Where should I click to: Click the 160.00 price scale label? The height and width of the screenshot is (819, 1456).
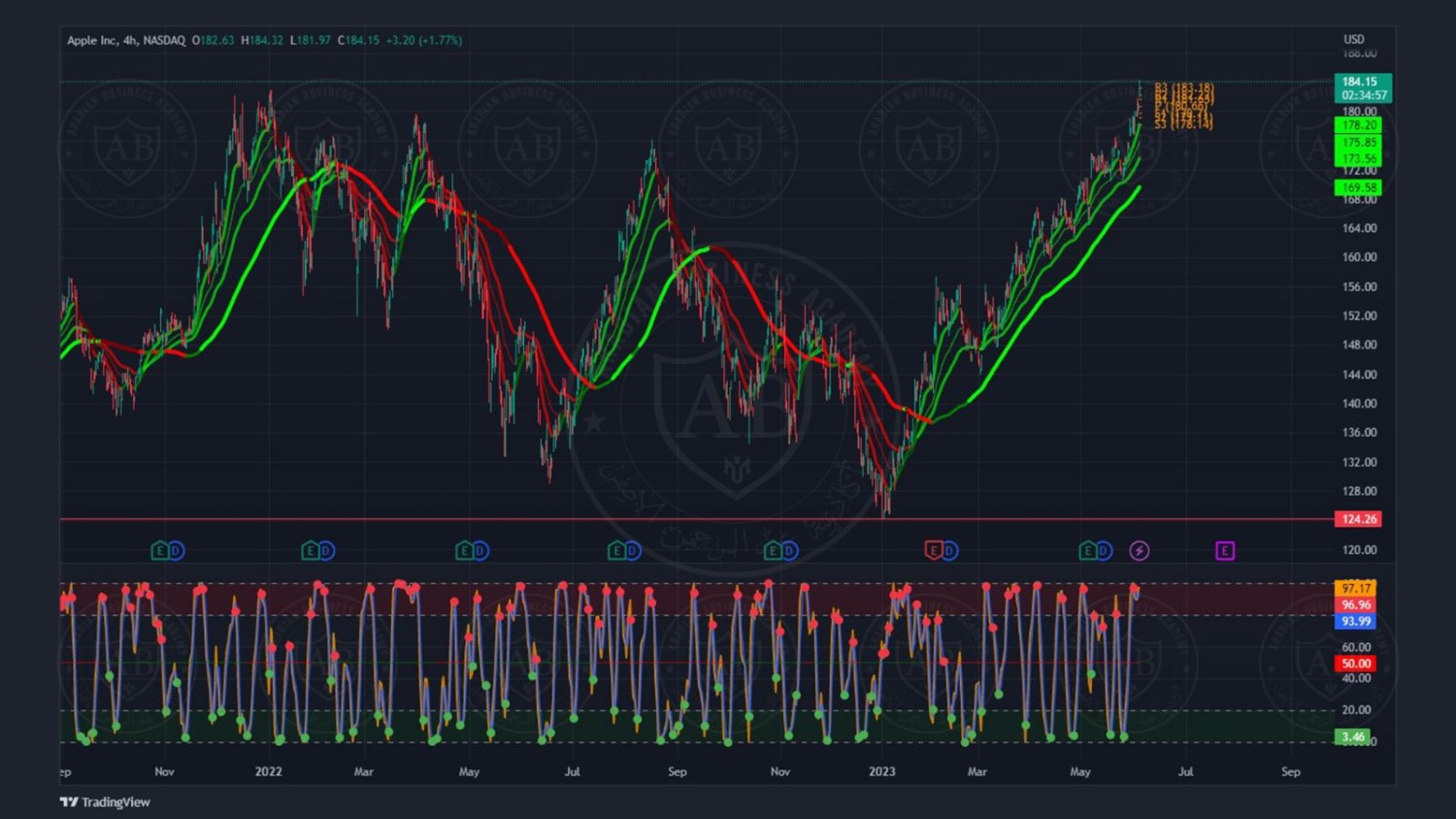tap(1359, 257)
